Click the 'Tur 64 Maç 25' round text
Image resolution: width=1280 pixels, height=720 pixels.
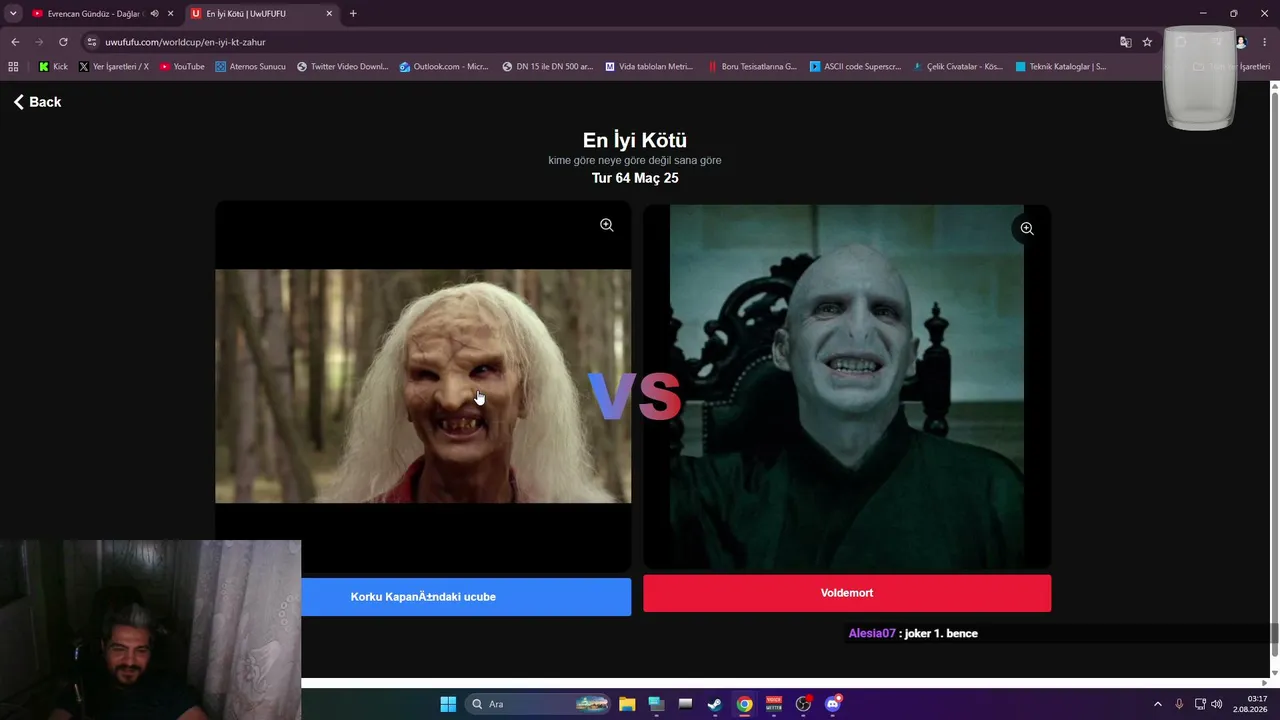pos(635,178)
